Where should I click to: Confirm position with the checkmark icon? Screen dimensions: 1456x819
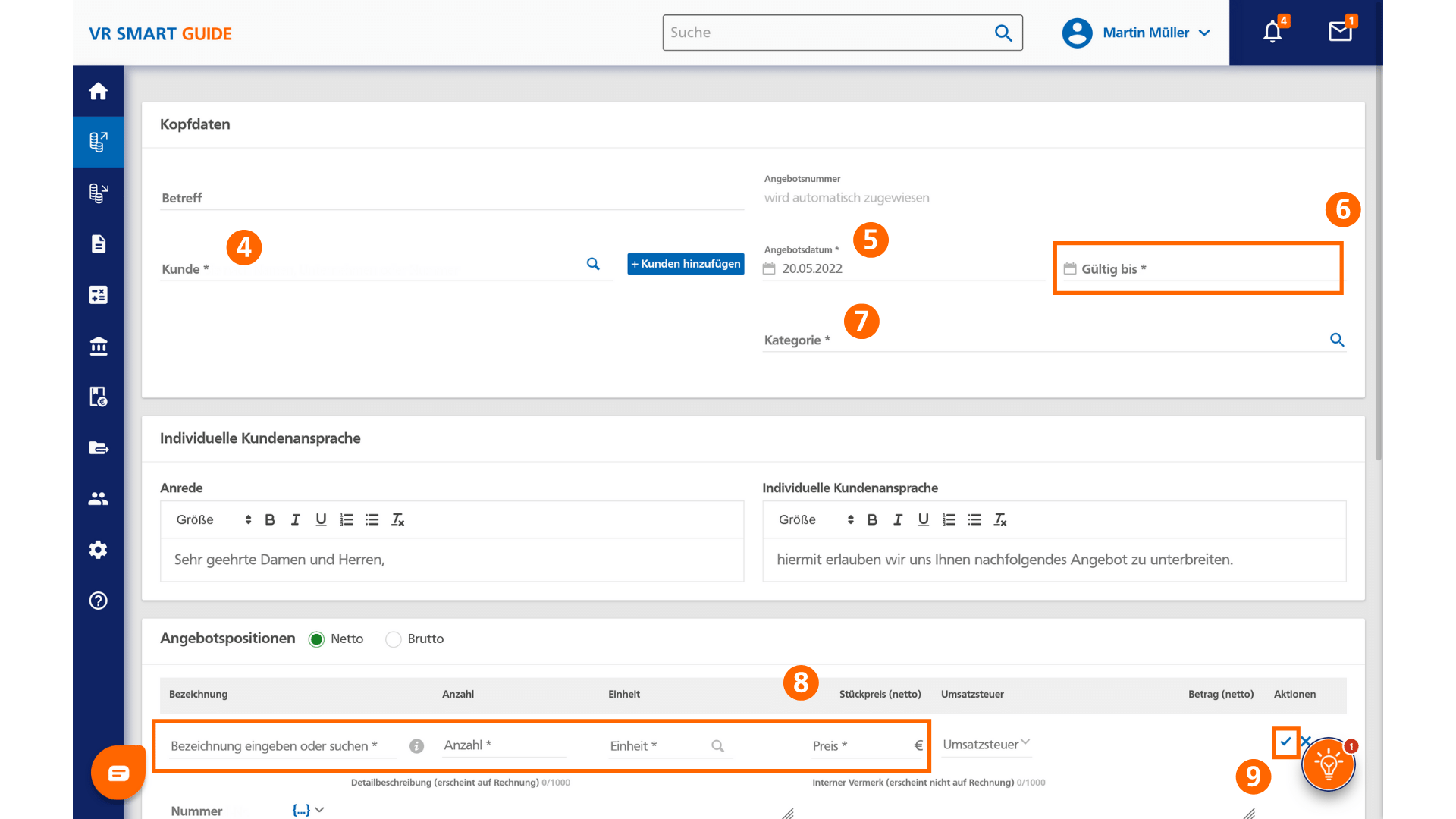[1285, 741]
